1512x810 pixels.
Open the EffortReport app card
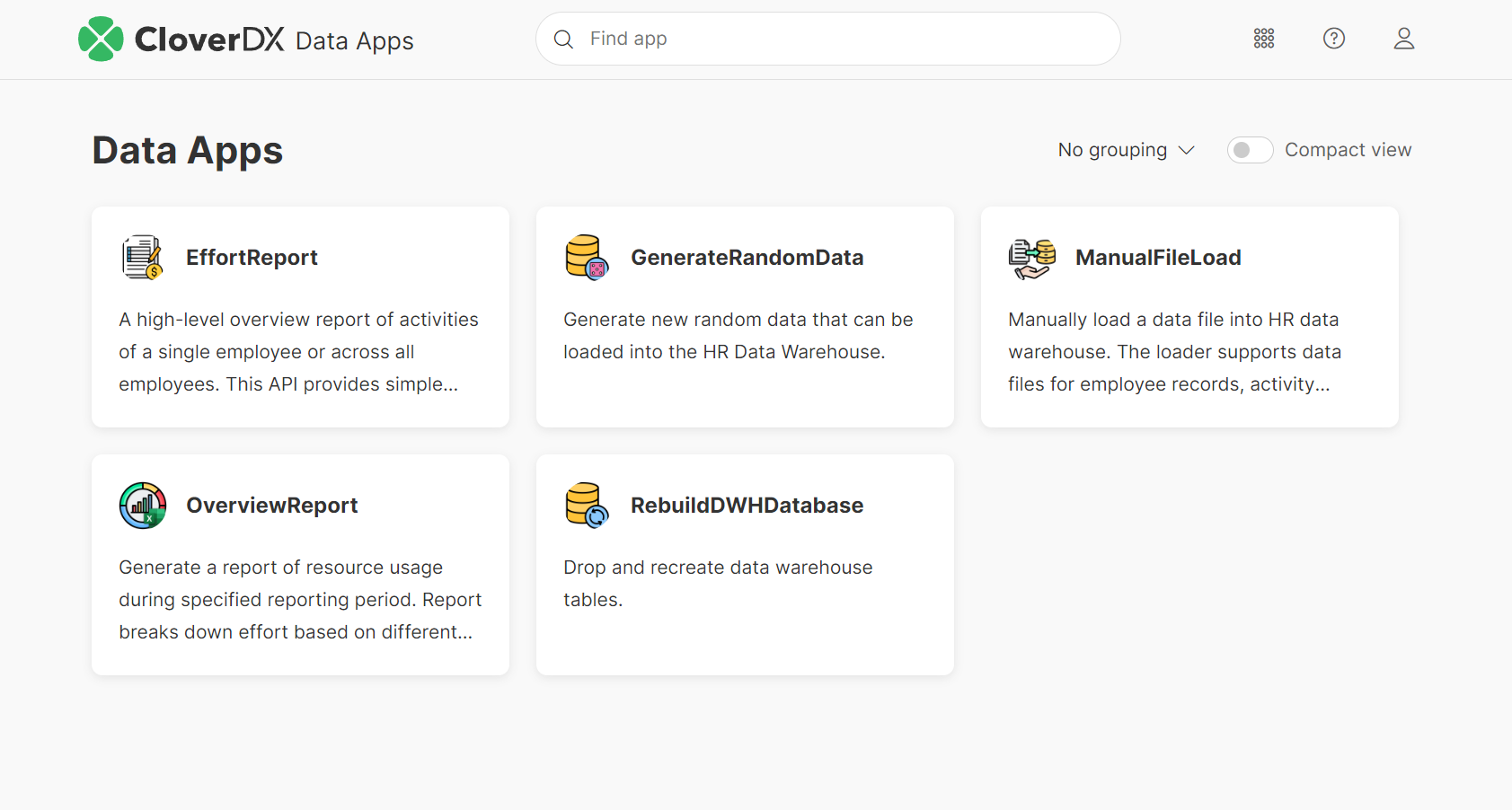[300, 317]
